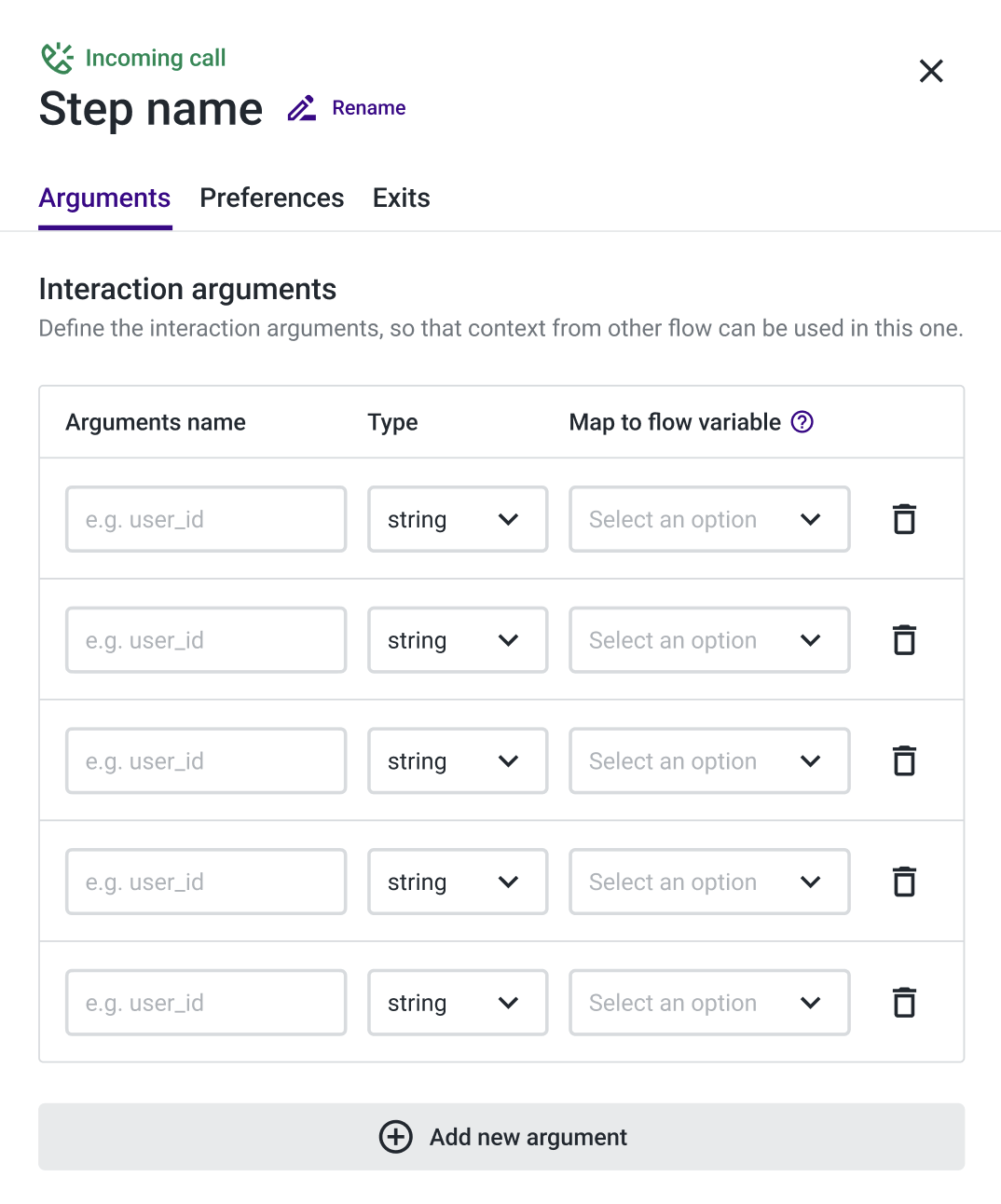Delete the fifth argument row with trash icon
This screenshot has height=1204, width=1001.
904,1003
